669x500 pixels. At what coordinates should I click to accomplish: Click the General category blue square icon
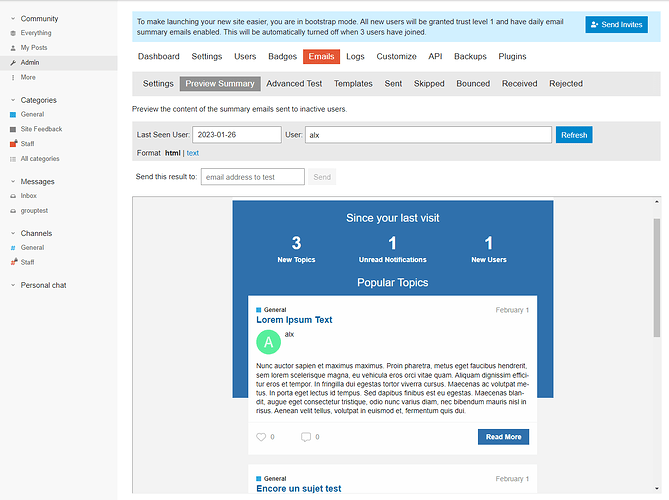coord(13,115)
